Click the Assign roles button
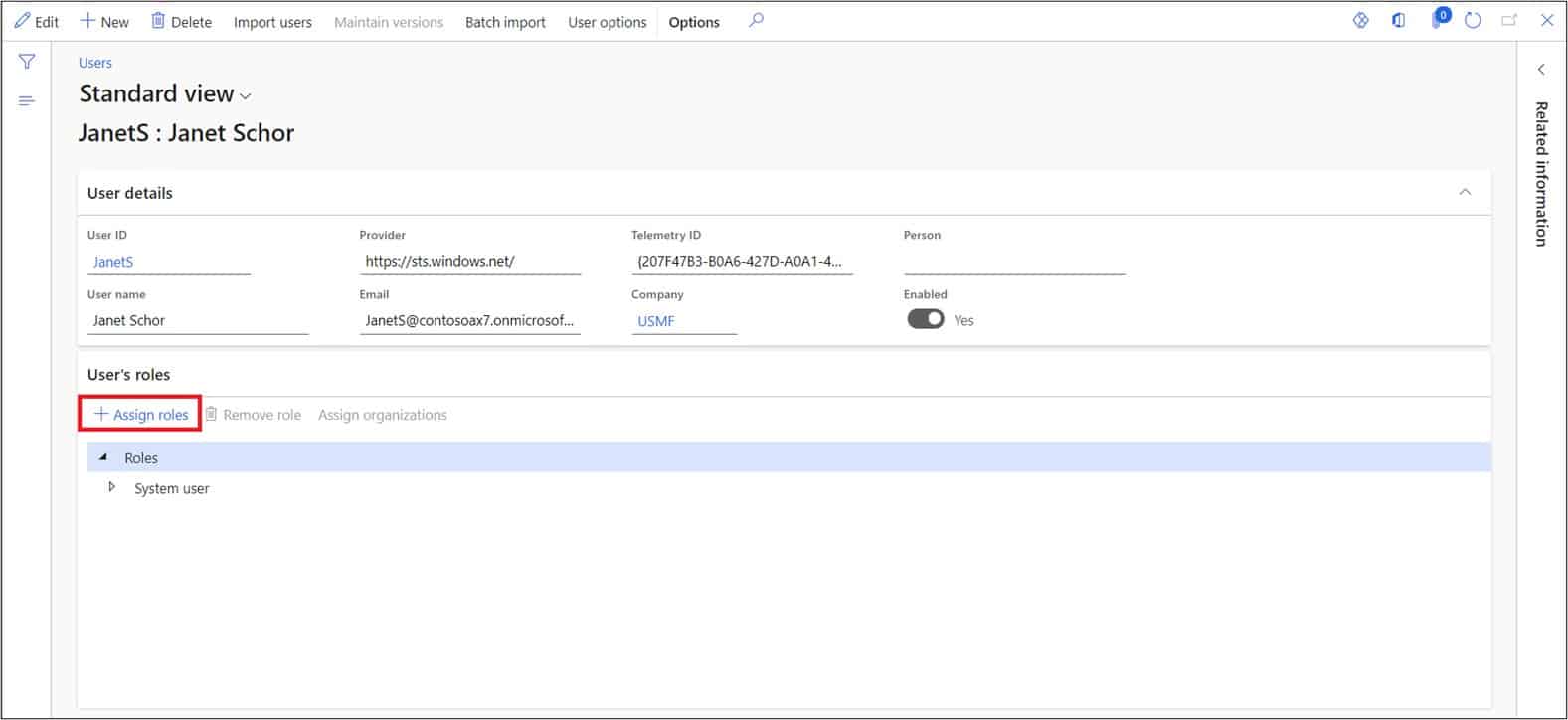This screenshot has height=720, width=1568. click(140, 414)
